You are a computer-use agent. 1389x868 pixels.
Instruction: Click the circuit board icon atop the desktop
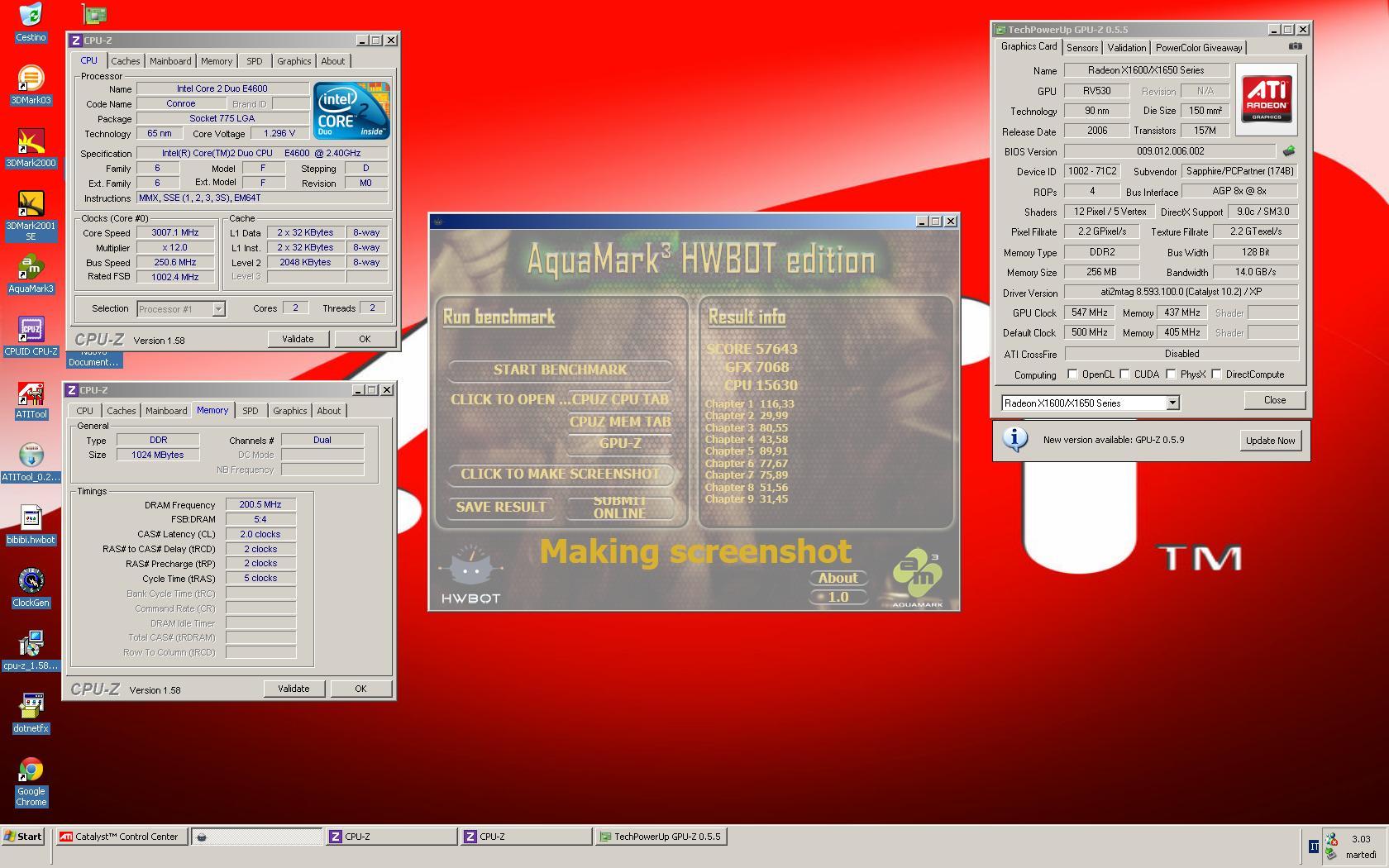95,14
